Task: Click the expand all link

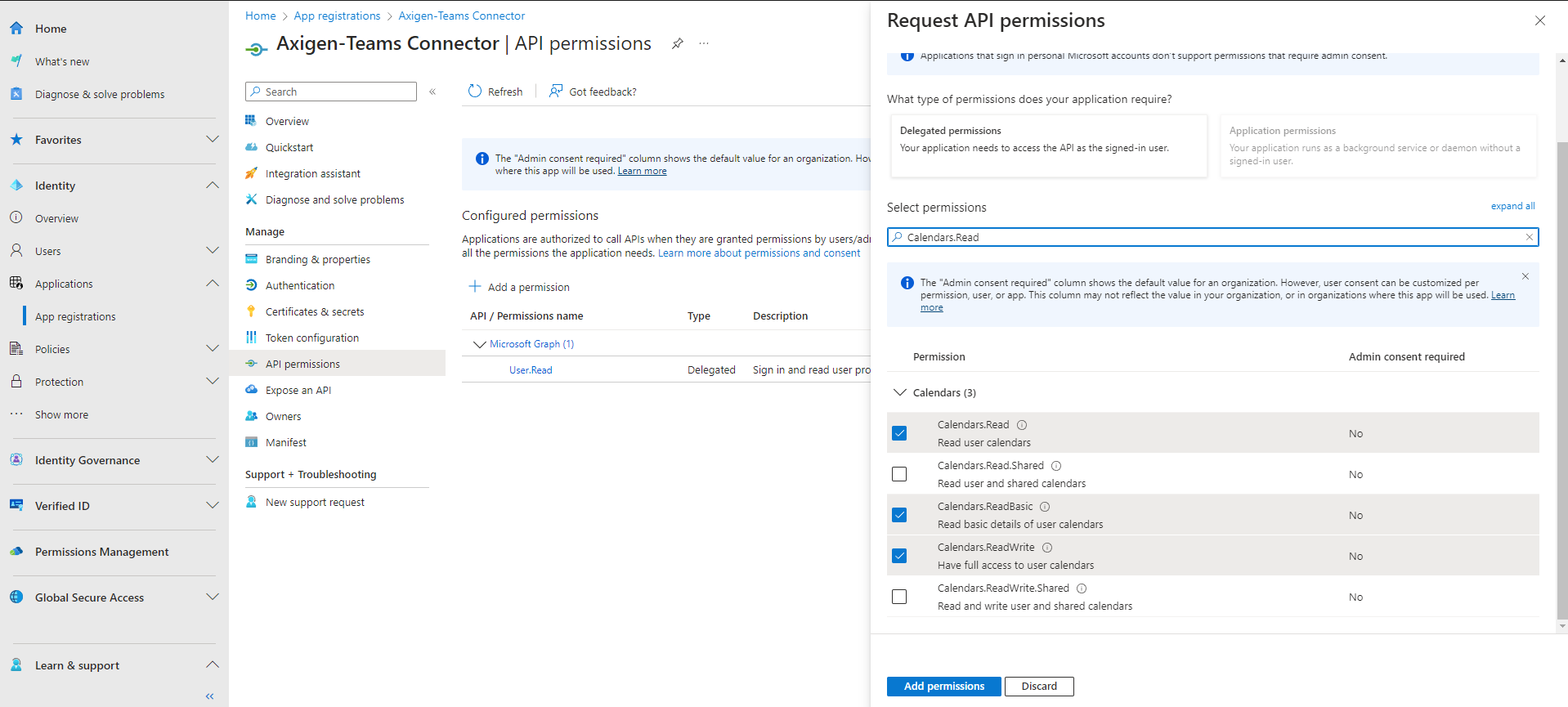Action: (x=1512, y=206)
